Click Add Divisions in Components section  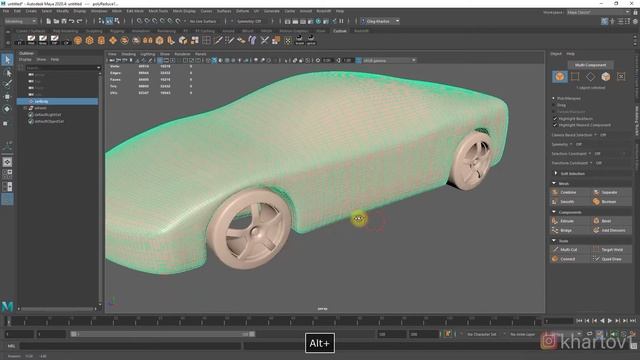[613, 231]
